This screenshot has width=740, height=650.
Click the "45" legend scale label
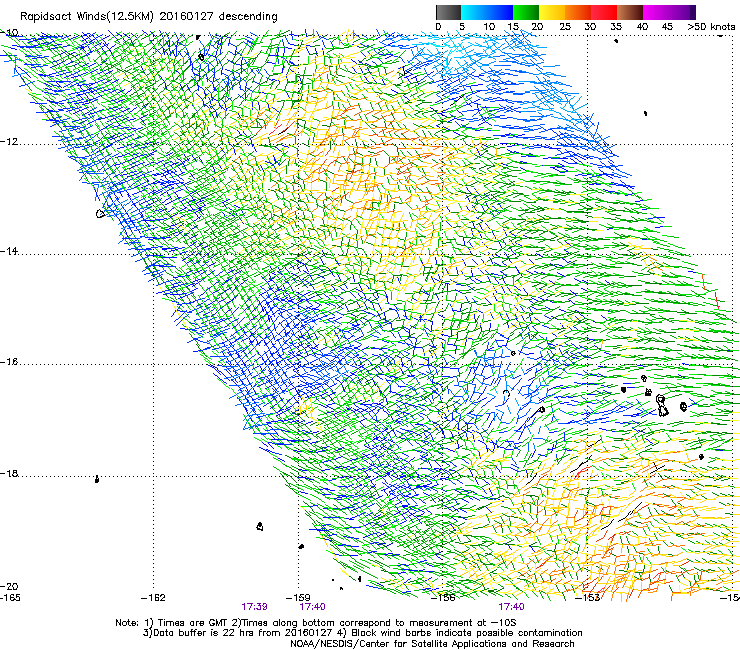pos(667,26)
